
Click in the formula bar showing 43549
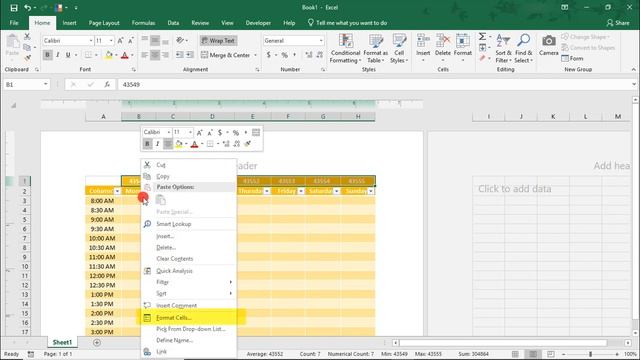click(373, 84)
